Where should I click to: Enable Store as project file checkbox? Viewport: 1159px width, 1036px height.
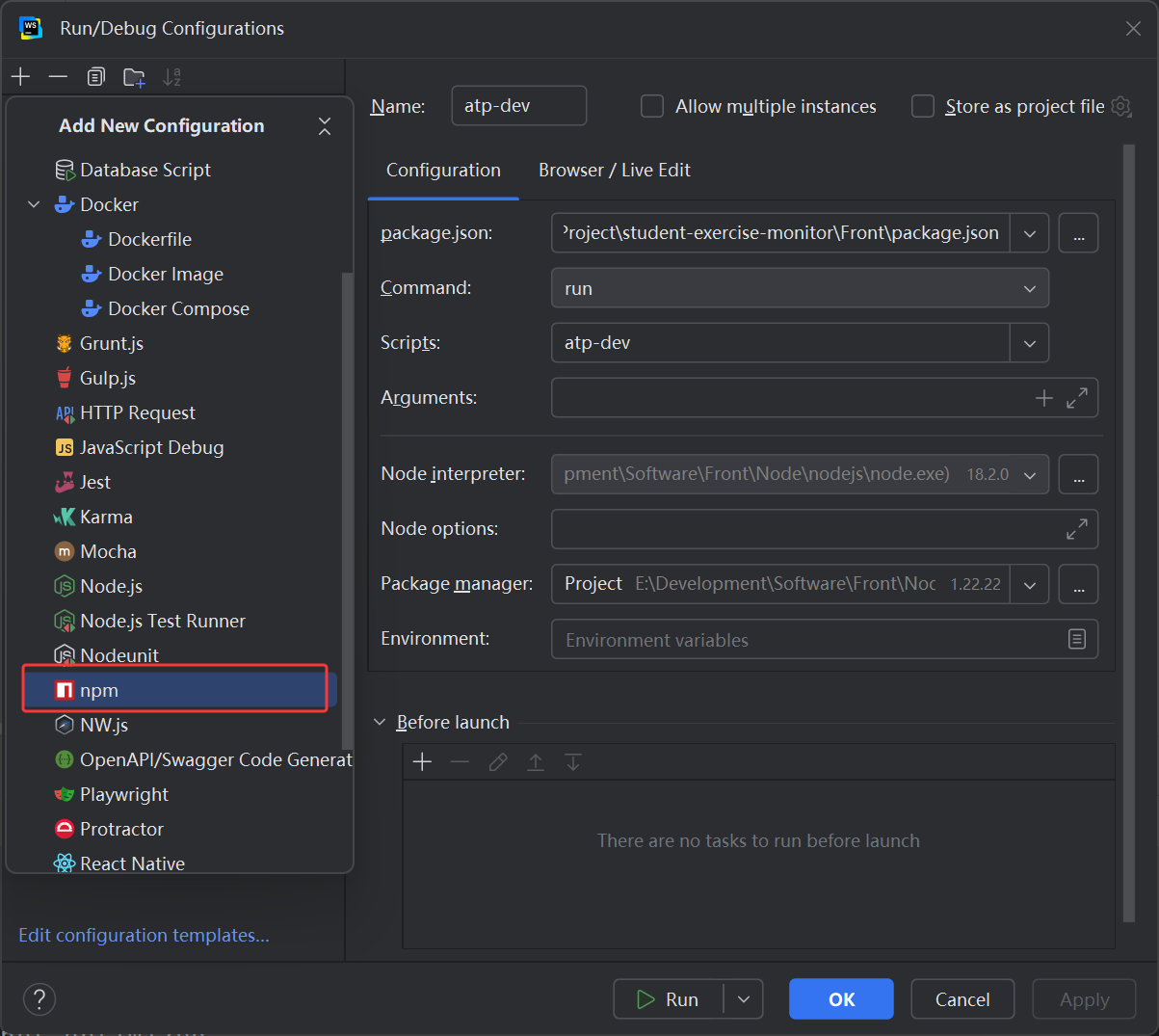[923, 106]
